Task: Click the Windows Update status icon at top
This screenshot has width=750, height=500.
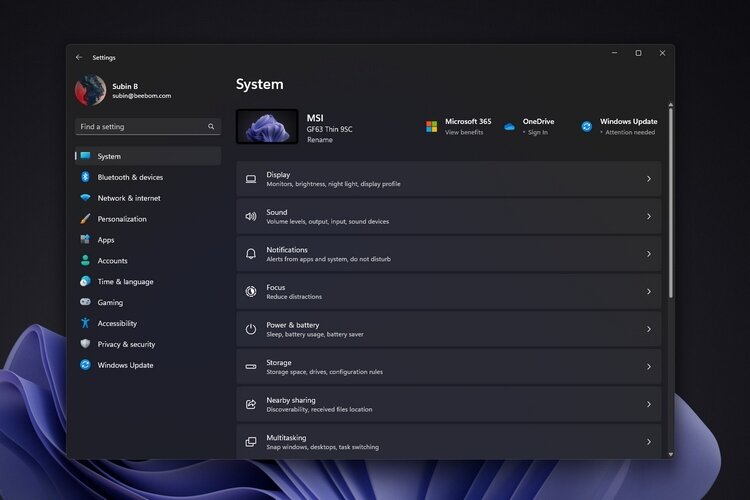Action: pos(586,126)
